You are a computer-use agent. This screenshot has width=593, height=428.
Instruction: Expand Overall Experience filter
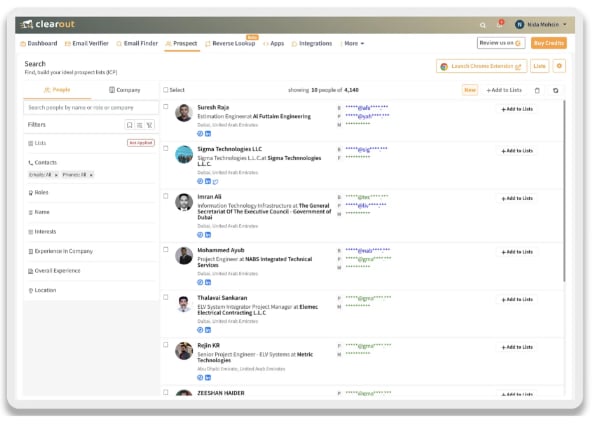tap(91, 271)
